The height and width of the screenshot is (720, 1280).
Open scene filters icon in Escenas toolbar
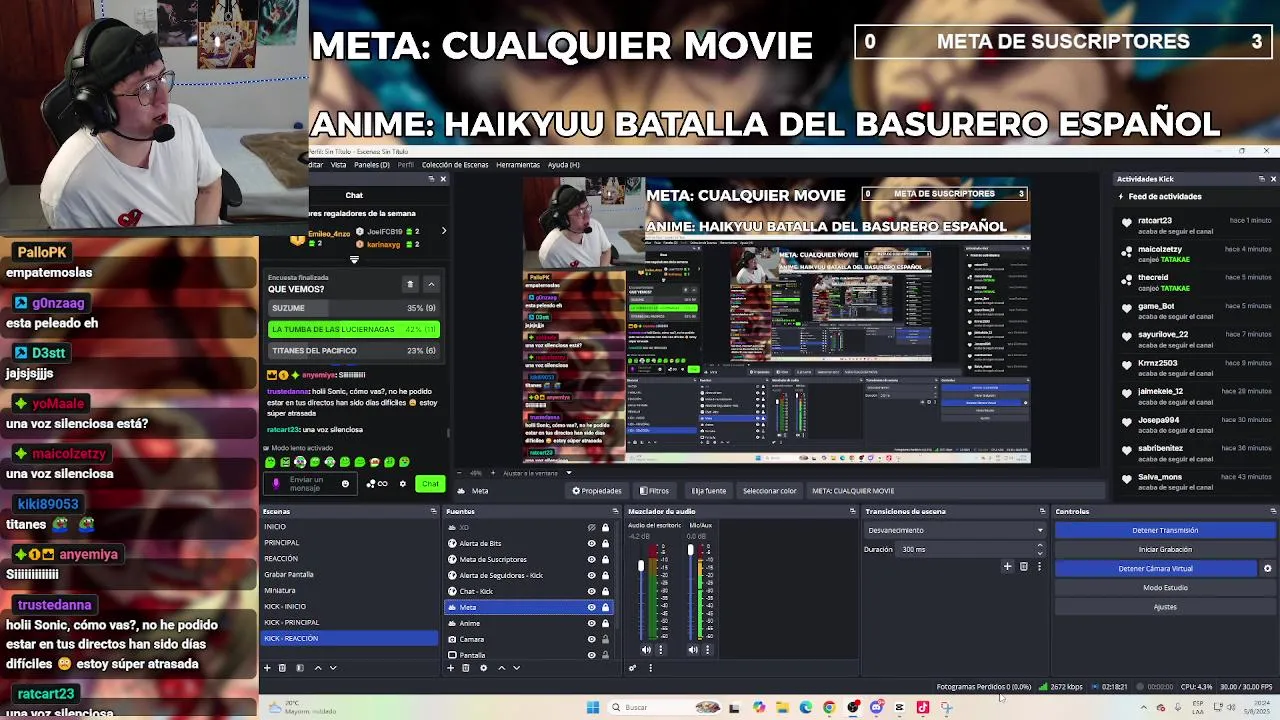[x=299, y=667]
